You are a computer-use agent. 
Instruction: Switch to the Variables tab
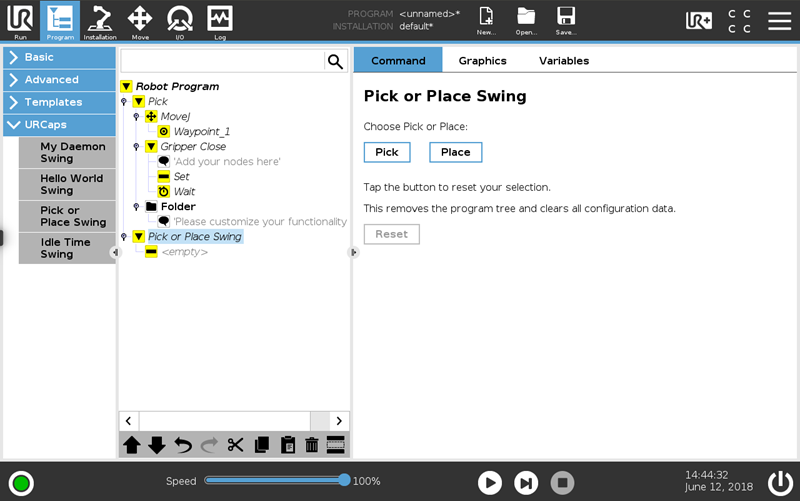[x=564, y=61]
